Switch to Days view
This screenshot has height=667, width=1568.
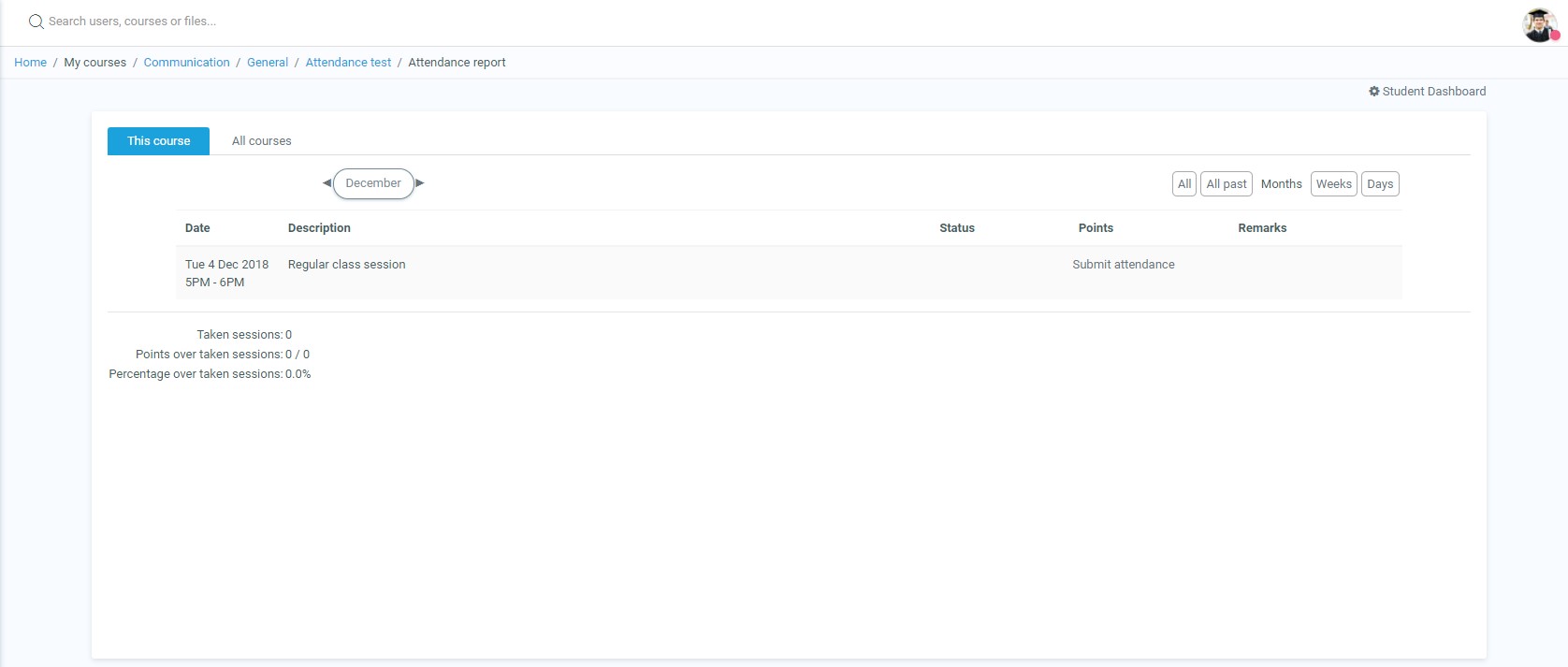[x=1380, y=184]
